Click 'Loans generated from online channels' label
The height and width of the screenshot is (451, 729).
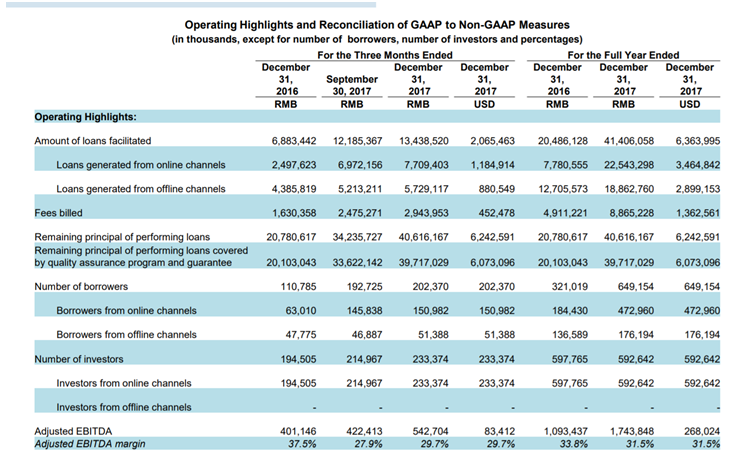click(x=141, y=165)
